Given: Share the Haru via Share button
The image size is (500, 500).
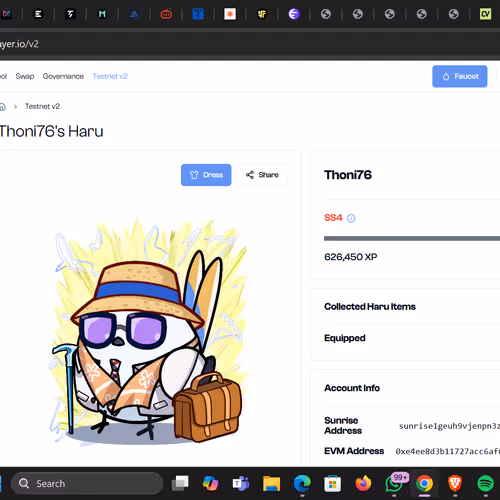Looking at the screenshot, I should click(262, 175).
